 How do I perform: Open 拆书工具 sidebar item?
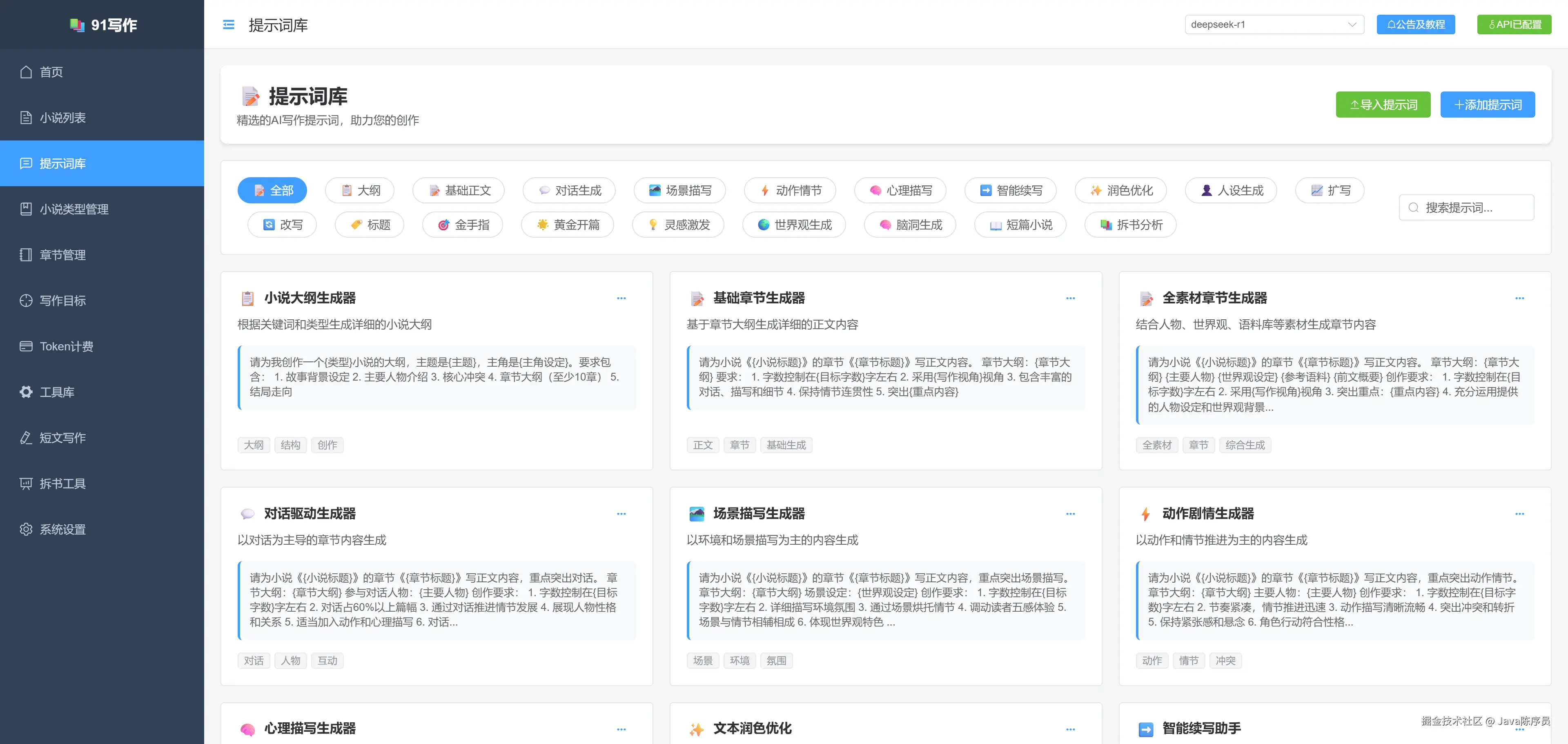pos(62,483)
